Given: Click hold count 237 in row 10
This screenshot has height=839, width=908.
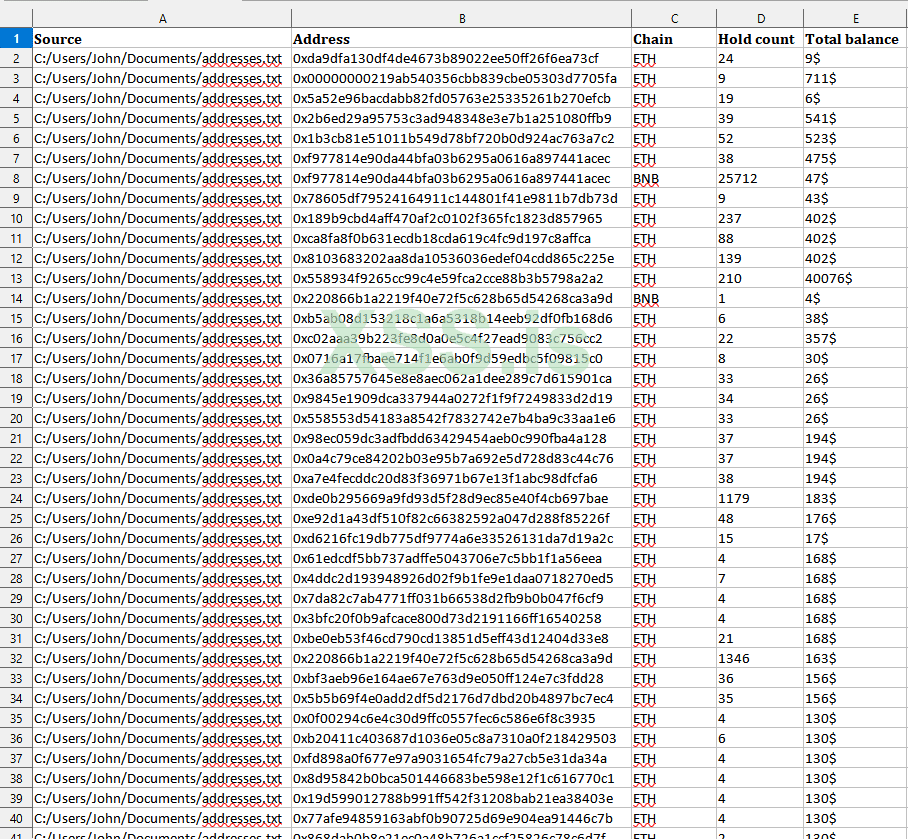Looking at the screenshot, I should 760,218.
